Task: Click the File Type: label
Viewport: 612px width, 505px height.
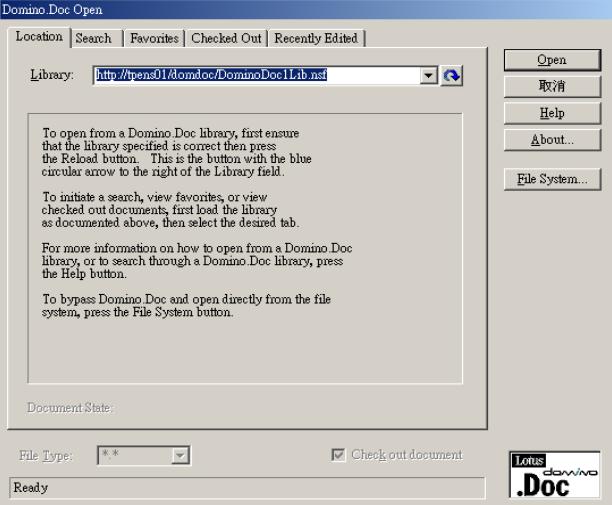Action: pos(46,455)
